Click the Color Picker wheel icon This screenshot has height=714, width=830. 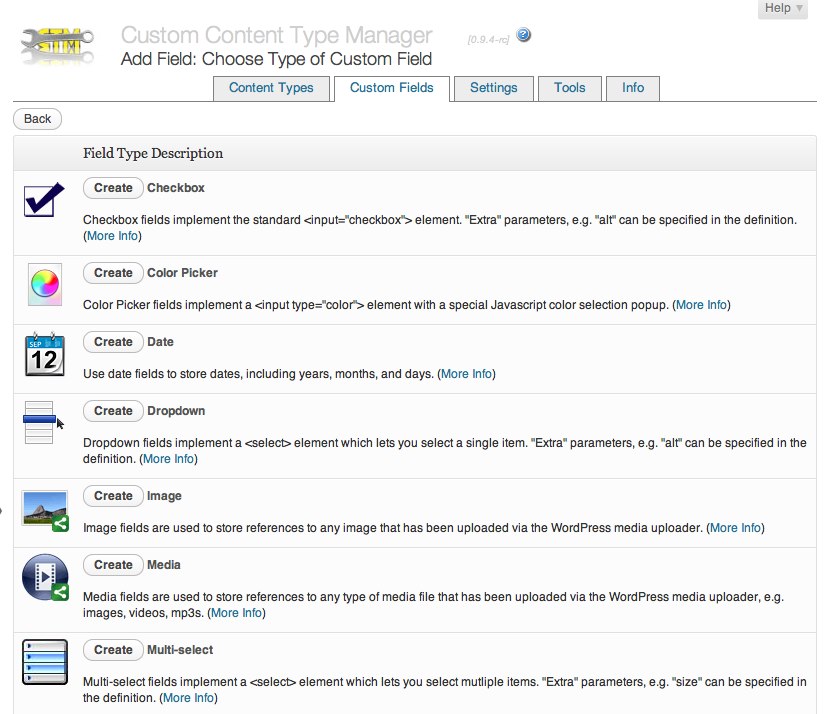coord(45,284)
